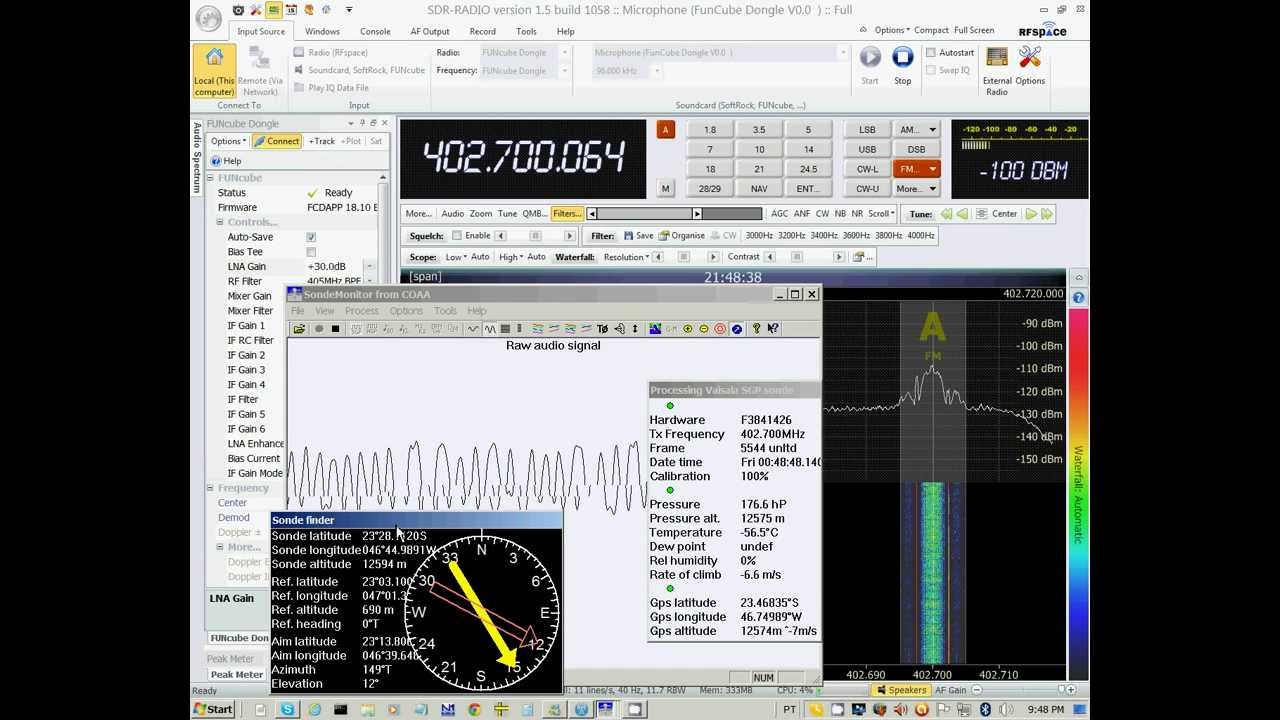Image resolution: width=1280 pixels, height=720 pixels.
Task: Select the 3000Hz filter preset
Action: (x=759, y=236)
